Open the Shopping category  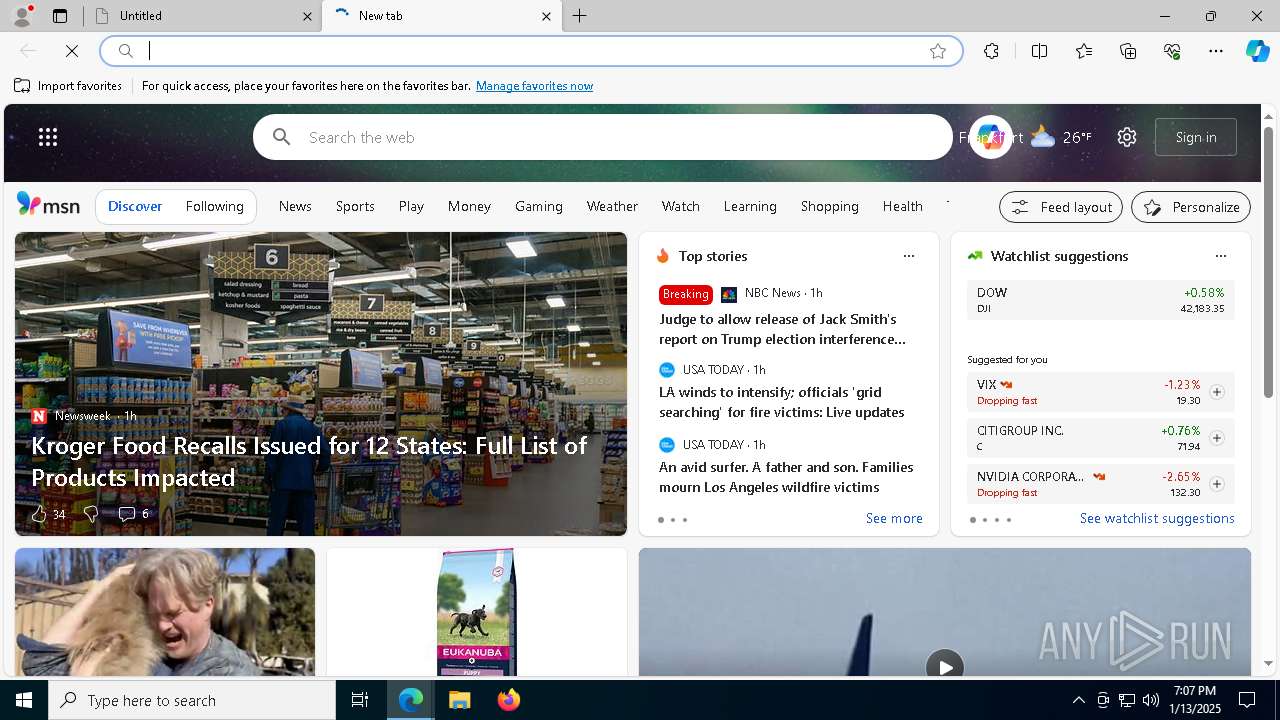point(830,206)
